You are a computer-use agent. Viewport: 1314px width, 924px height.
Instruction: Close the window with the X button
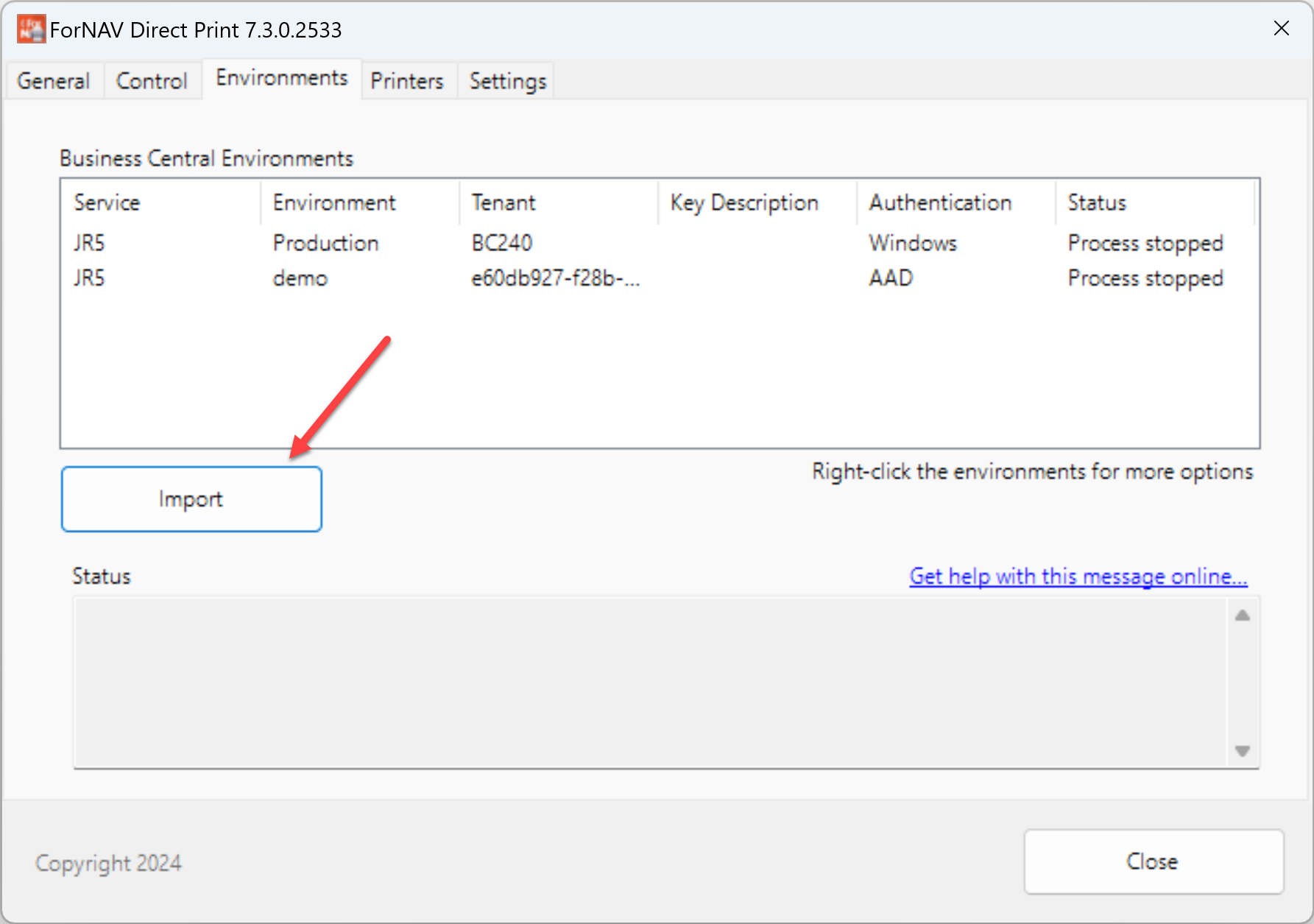click(1281, 29)
